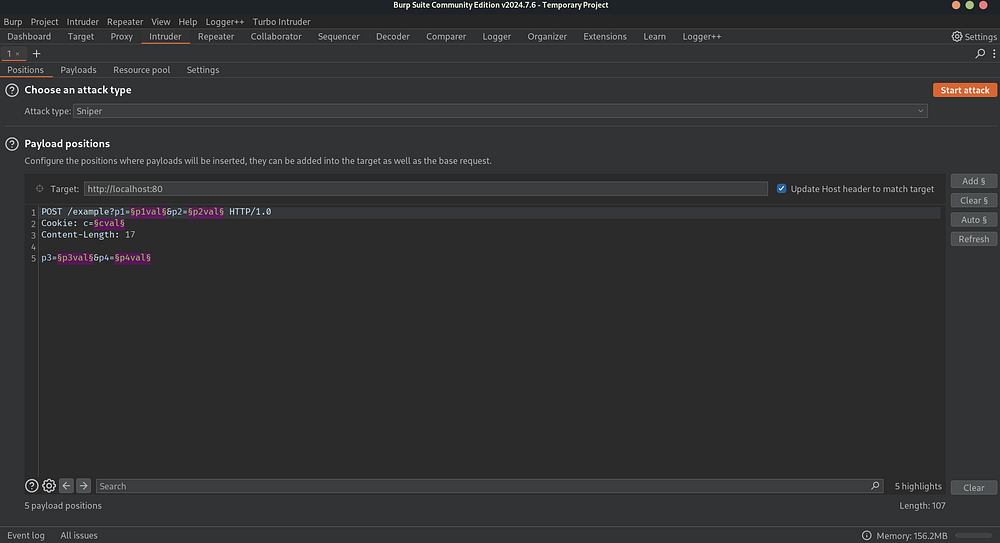The width and height of the screenshot is (1000, 543).
Task: Click the help icon beside Choose an attack type
Action: pos(12,91)
